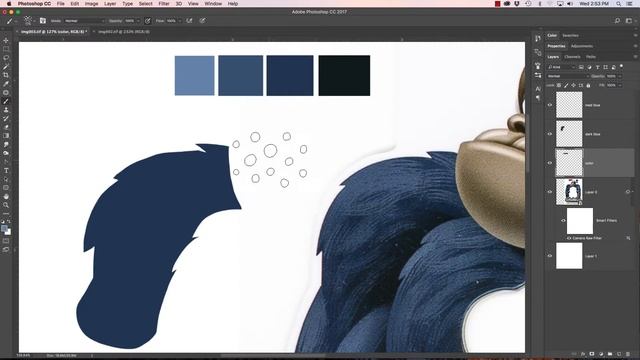The width and height of the screenshot is (640, 360).
Task: Select the Clone Stamp tool
Action: point(6,110)
